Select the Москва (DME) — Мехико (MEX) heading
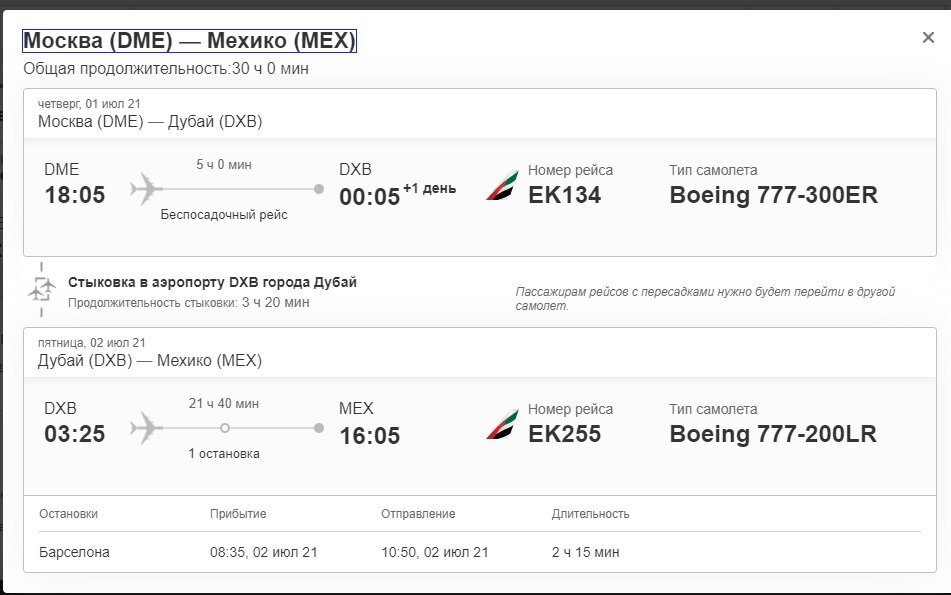 [189, 41]
